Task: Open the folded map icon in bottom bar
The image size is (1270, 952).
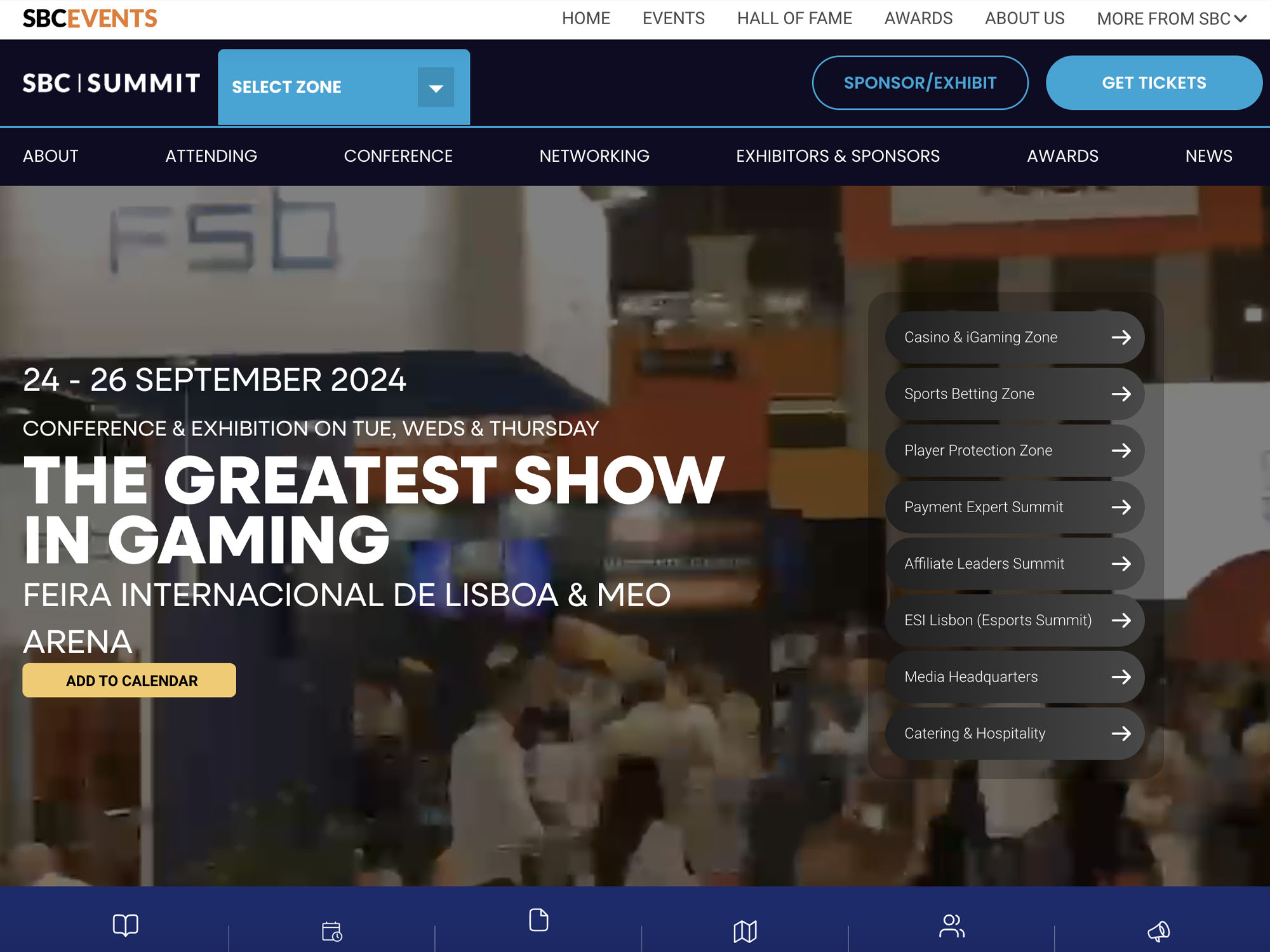Action: (745, 931)
